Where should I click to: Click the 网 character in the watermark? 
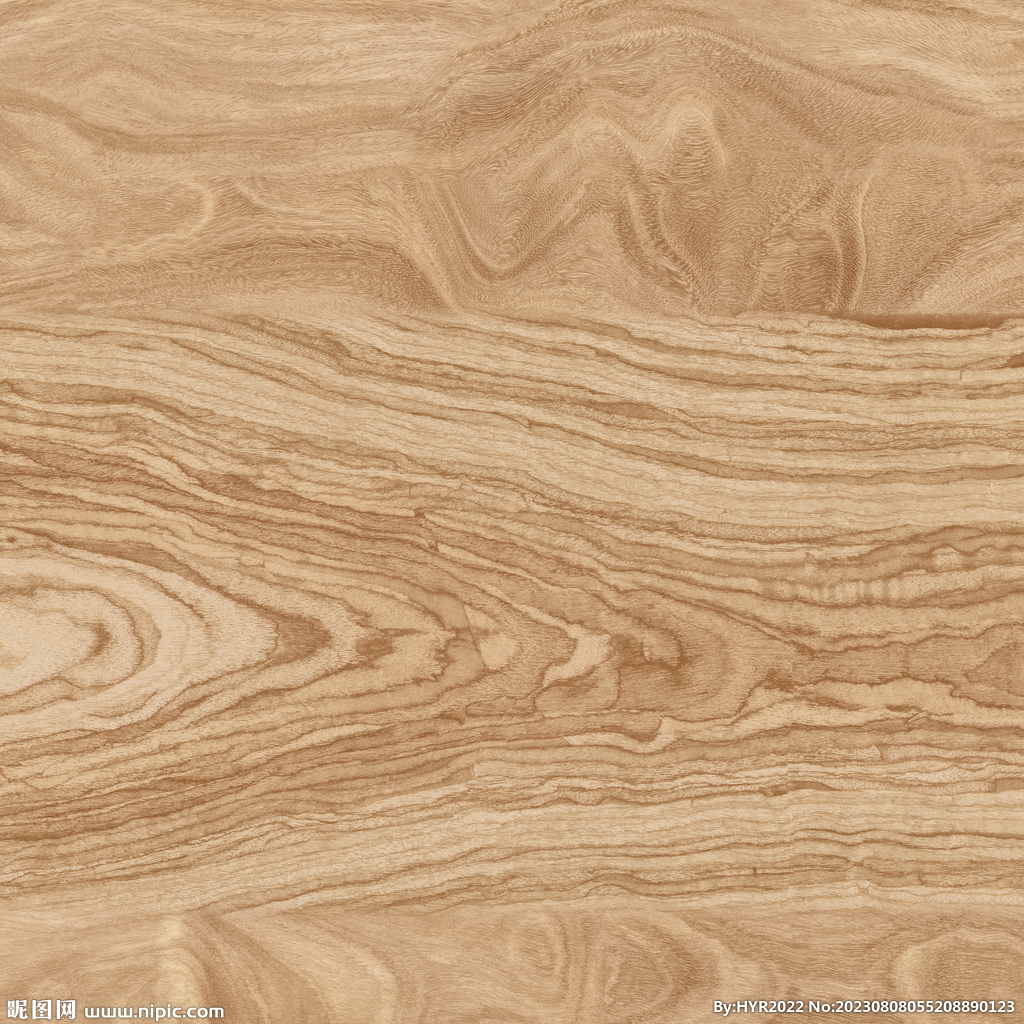click(x=65, y=1009)
